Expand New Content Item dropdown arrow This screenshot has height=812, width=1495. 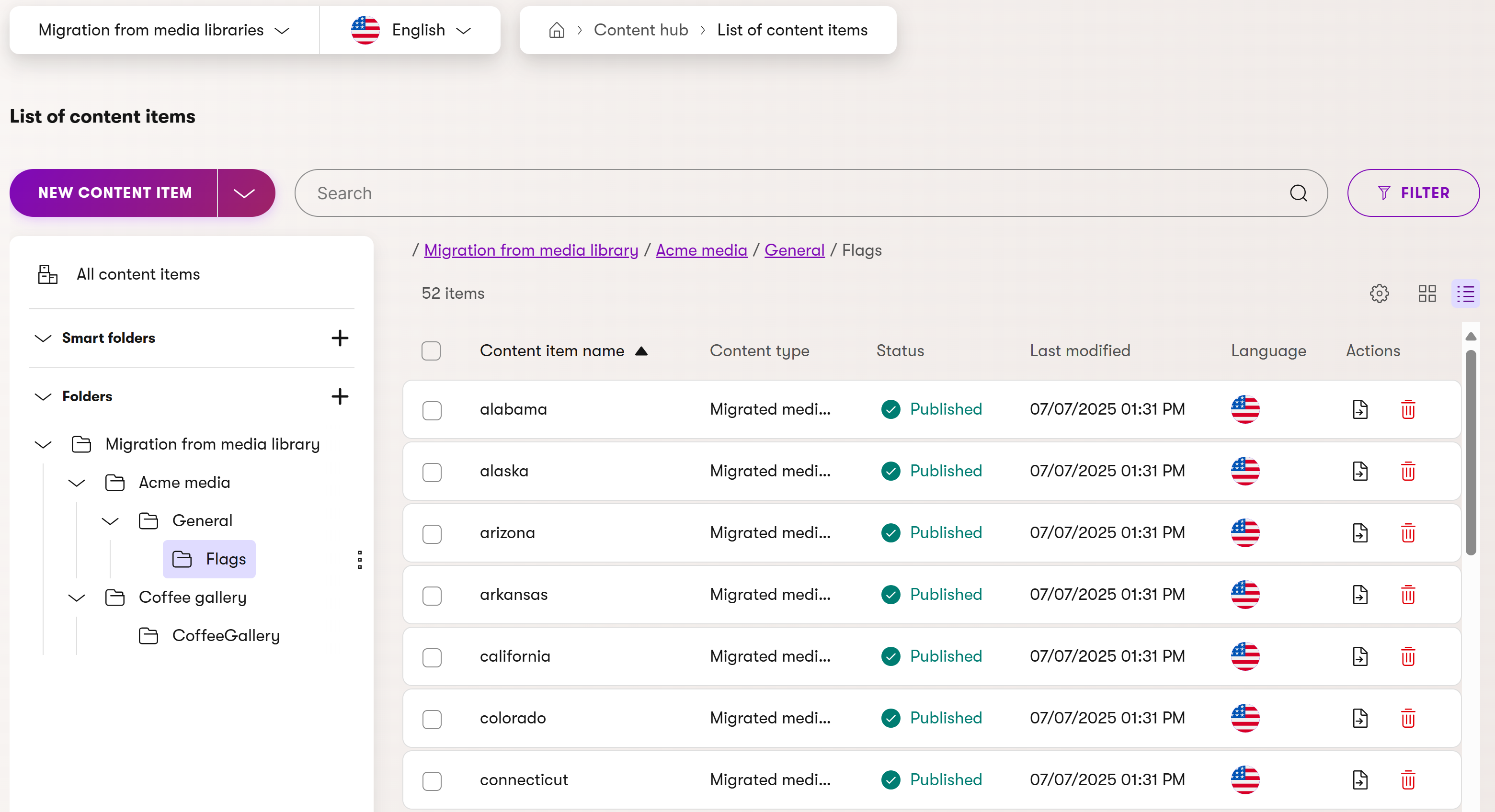(244, 193)
